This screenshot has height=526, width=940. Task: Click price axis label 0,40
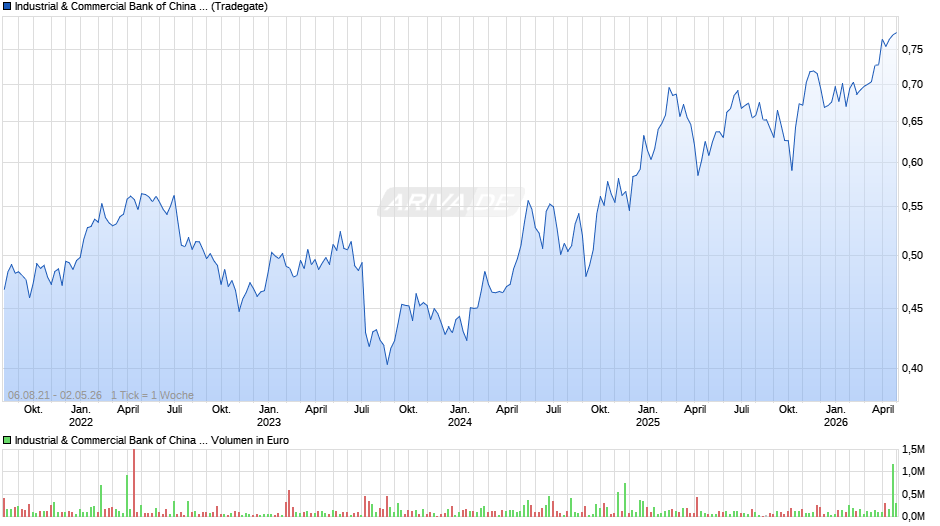click(912, 368)
